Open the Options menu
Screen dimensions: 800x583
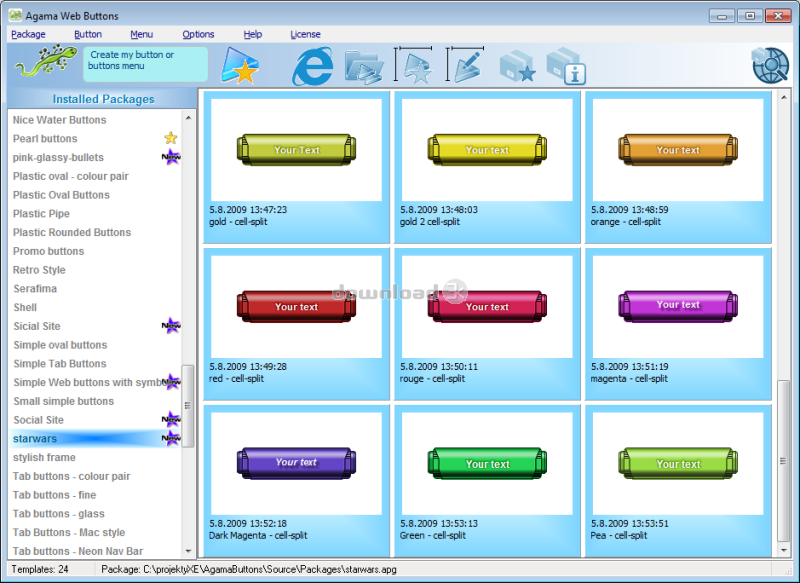tap(198, 34)
